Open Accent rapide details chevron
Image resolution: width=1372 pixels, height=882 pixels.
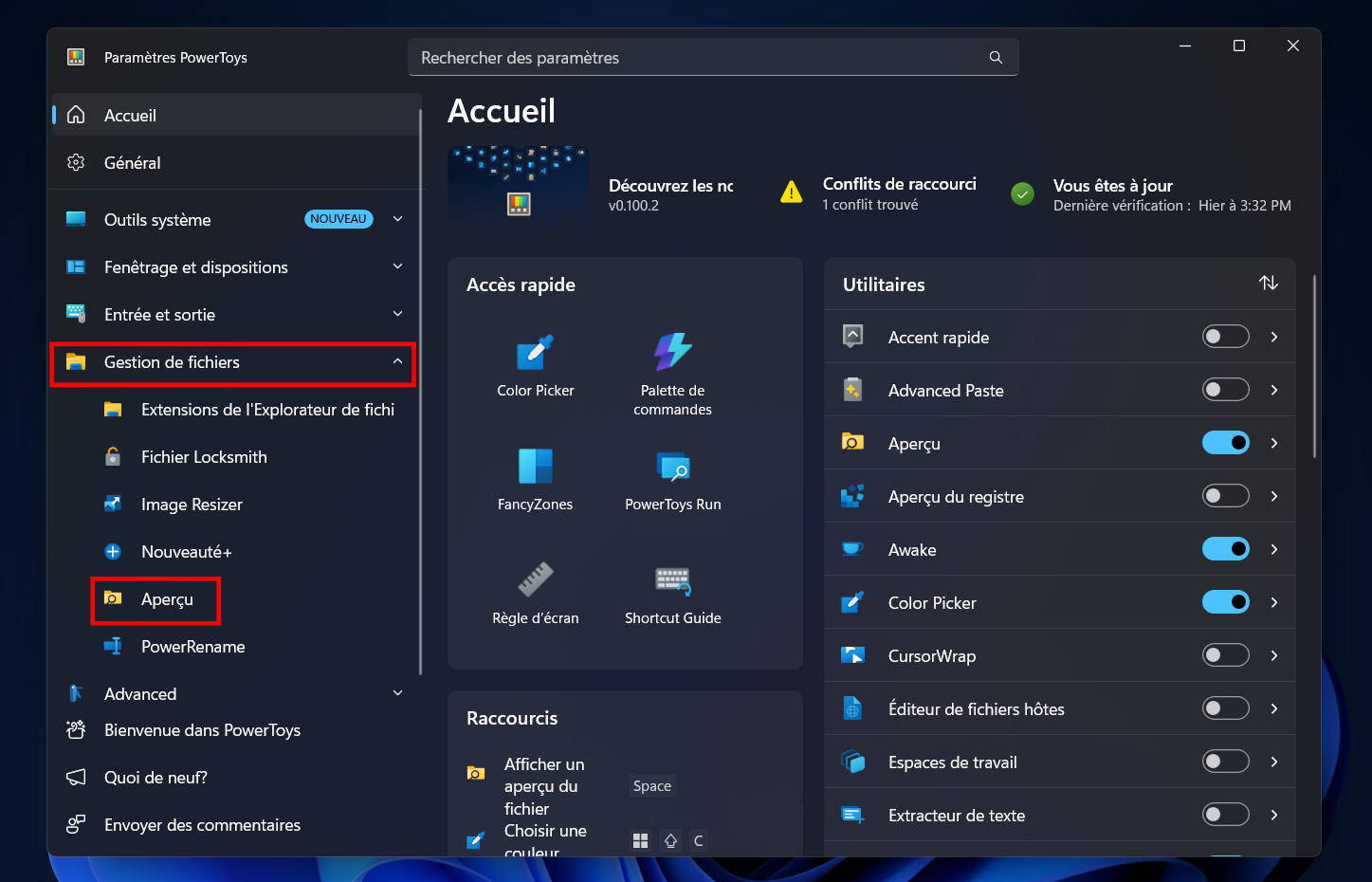tap(1274, 337)
